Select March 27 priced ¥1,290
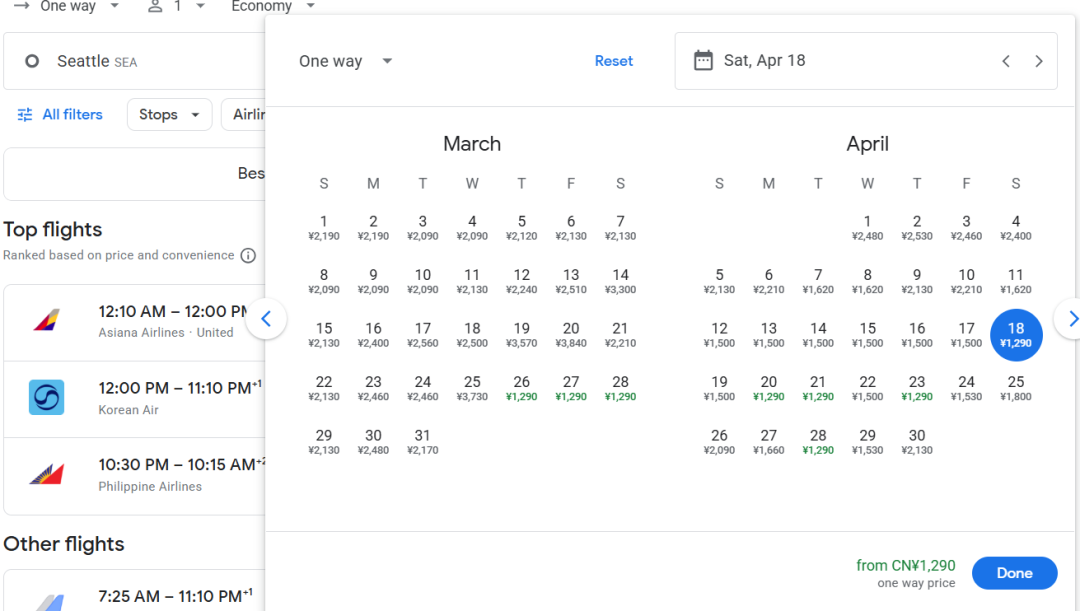The height and width of the screenshot is (611, 1080). 571,389
